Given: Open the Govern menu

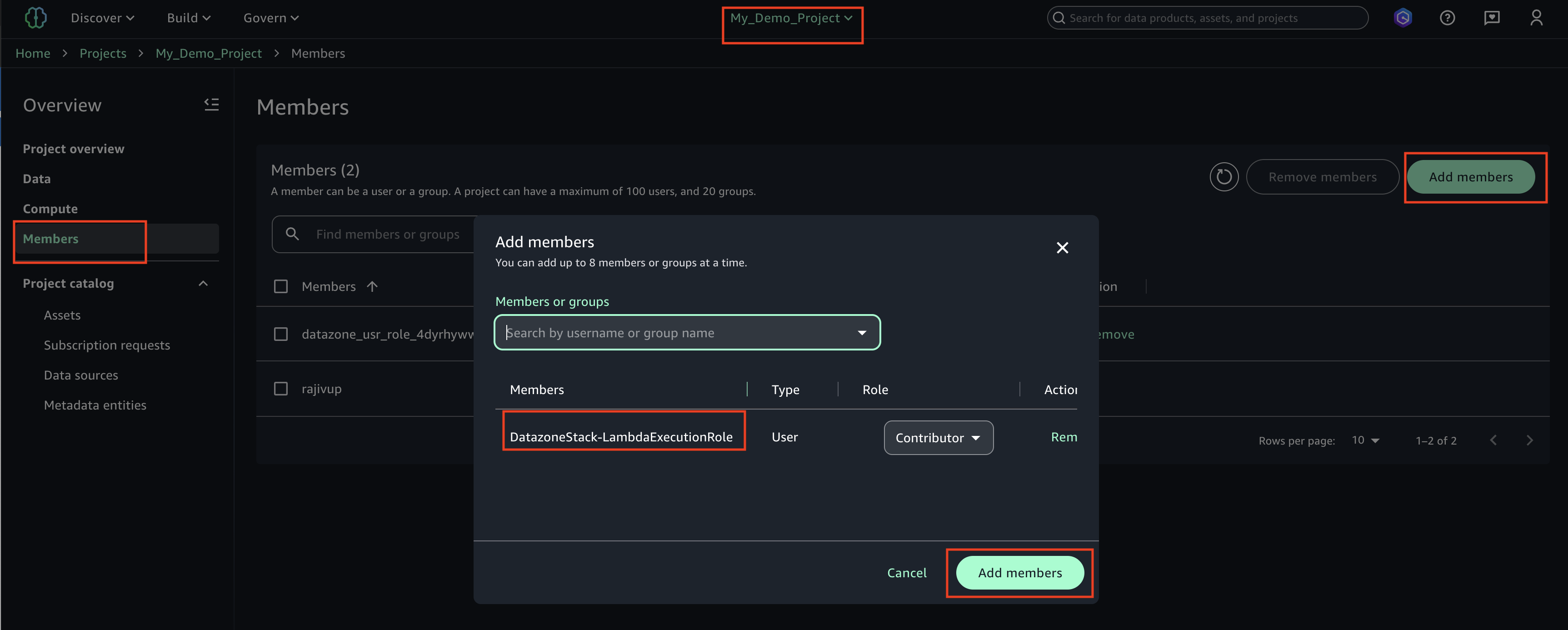Looking at the screenshot, I should [271, 18].
